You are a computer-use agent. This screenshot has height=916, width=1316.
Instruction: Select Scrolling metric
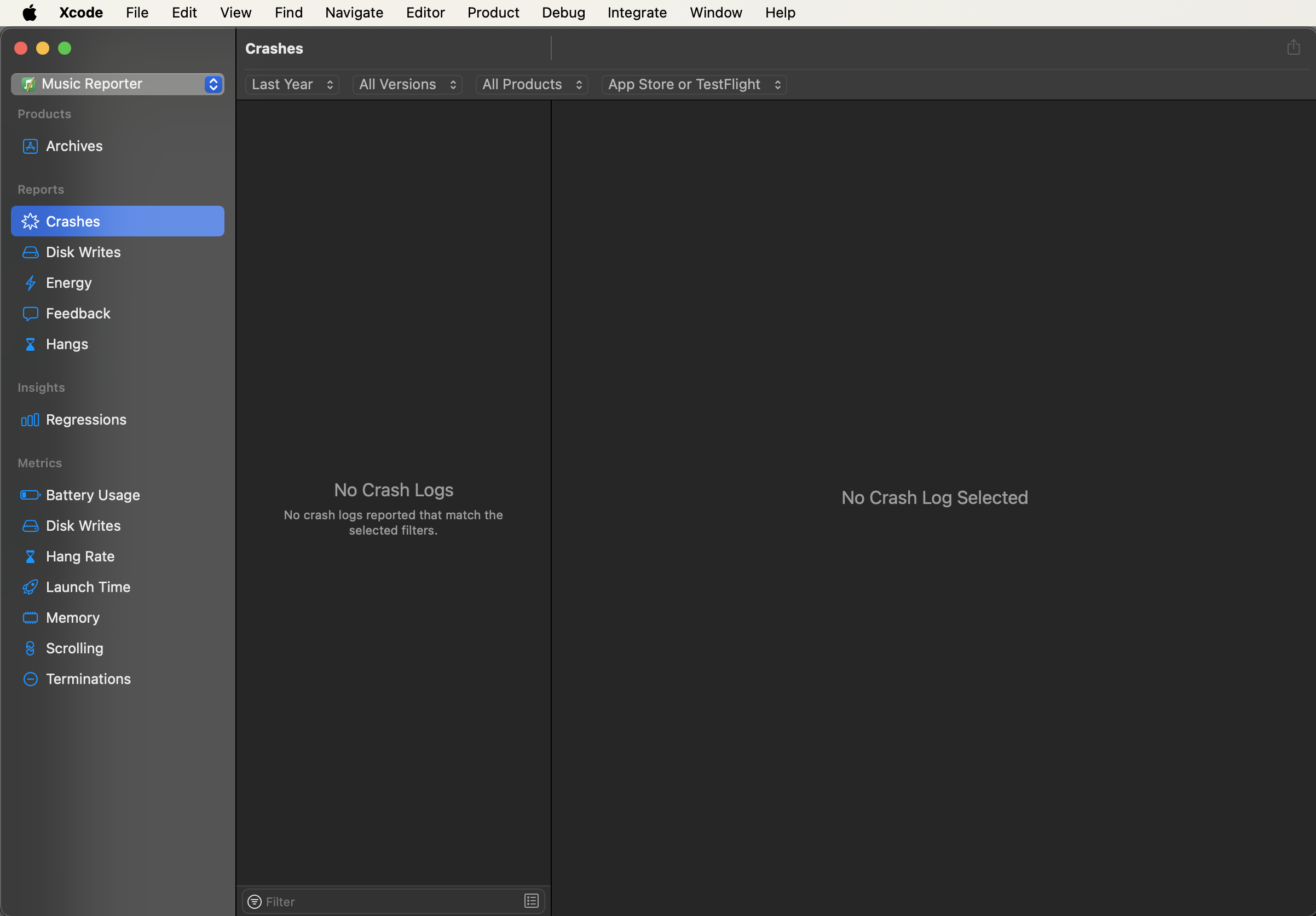(x=118, y=648)
